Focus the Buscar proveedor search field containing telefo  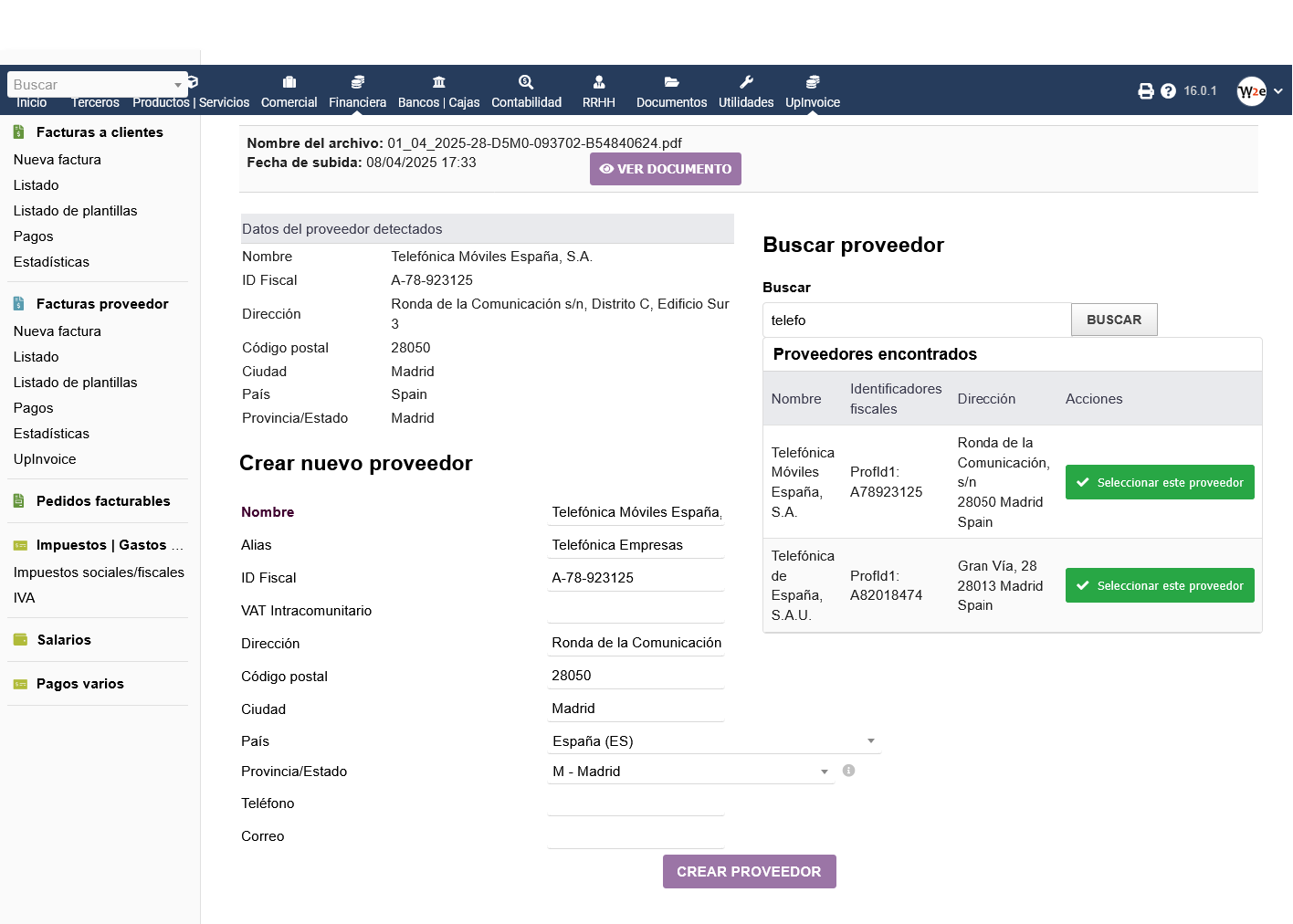917,320
